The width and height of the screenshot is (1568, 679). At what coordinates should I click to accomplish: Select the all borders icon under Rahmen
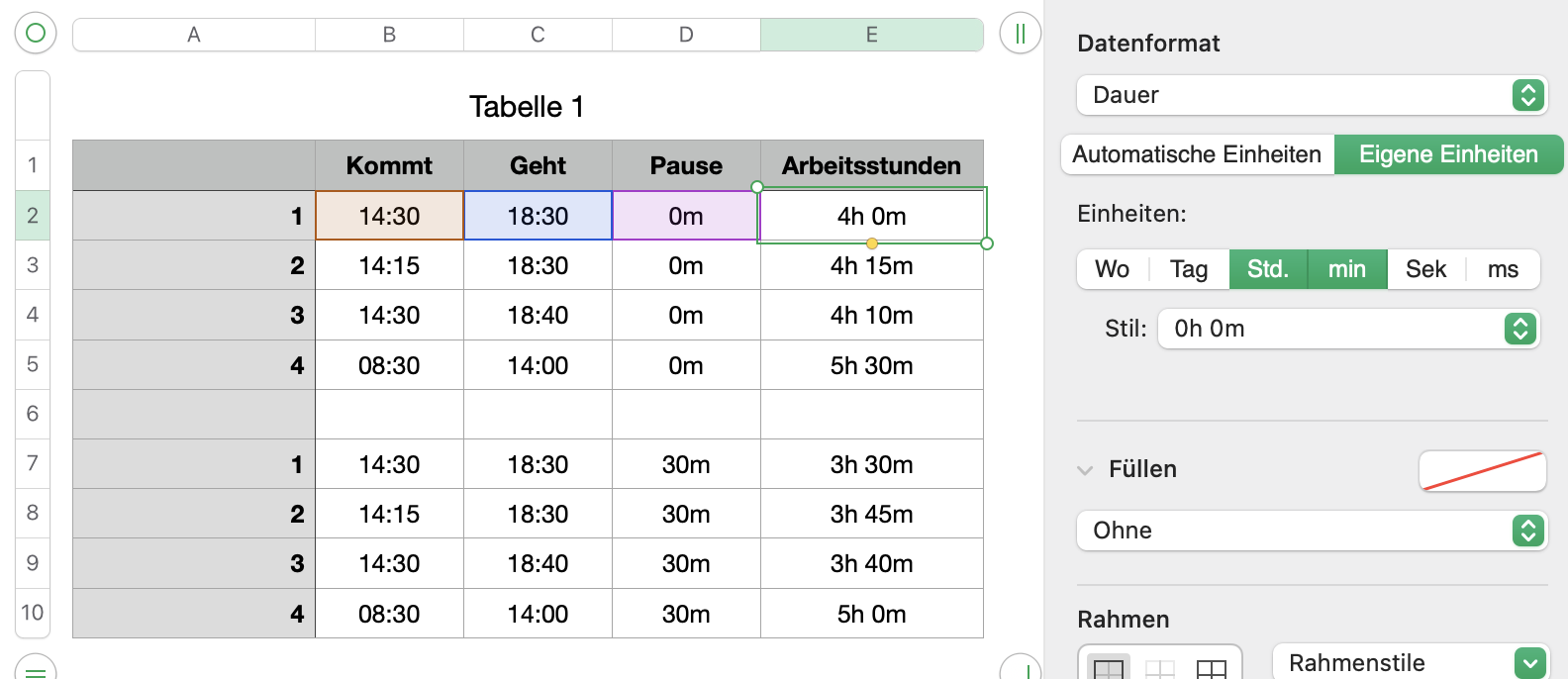pos(1212,668)
